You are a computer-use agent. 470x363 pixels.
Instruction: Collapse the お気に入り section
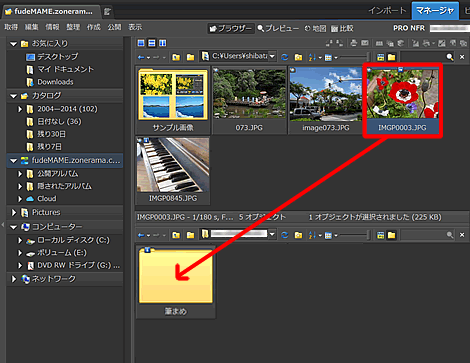(13, 44)
